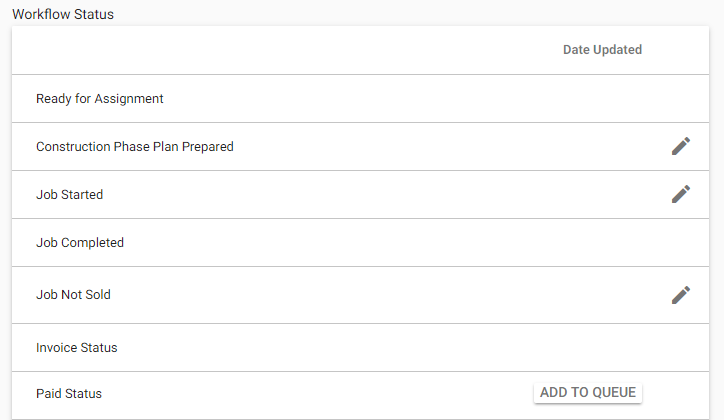This screenshot has width=724, height=420.
Task: Click the pencil icon for Job Started
Action: (681, 194)
